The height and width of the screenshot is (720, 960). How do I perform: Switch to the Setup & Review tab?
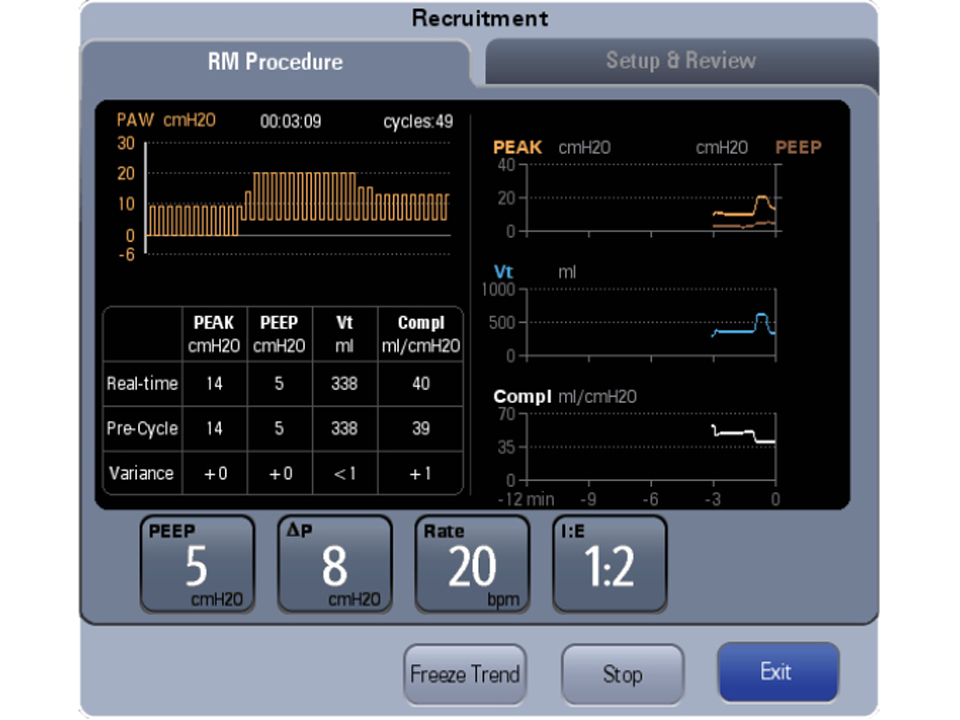[x=681, y=61]
